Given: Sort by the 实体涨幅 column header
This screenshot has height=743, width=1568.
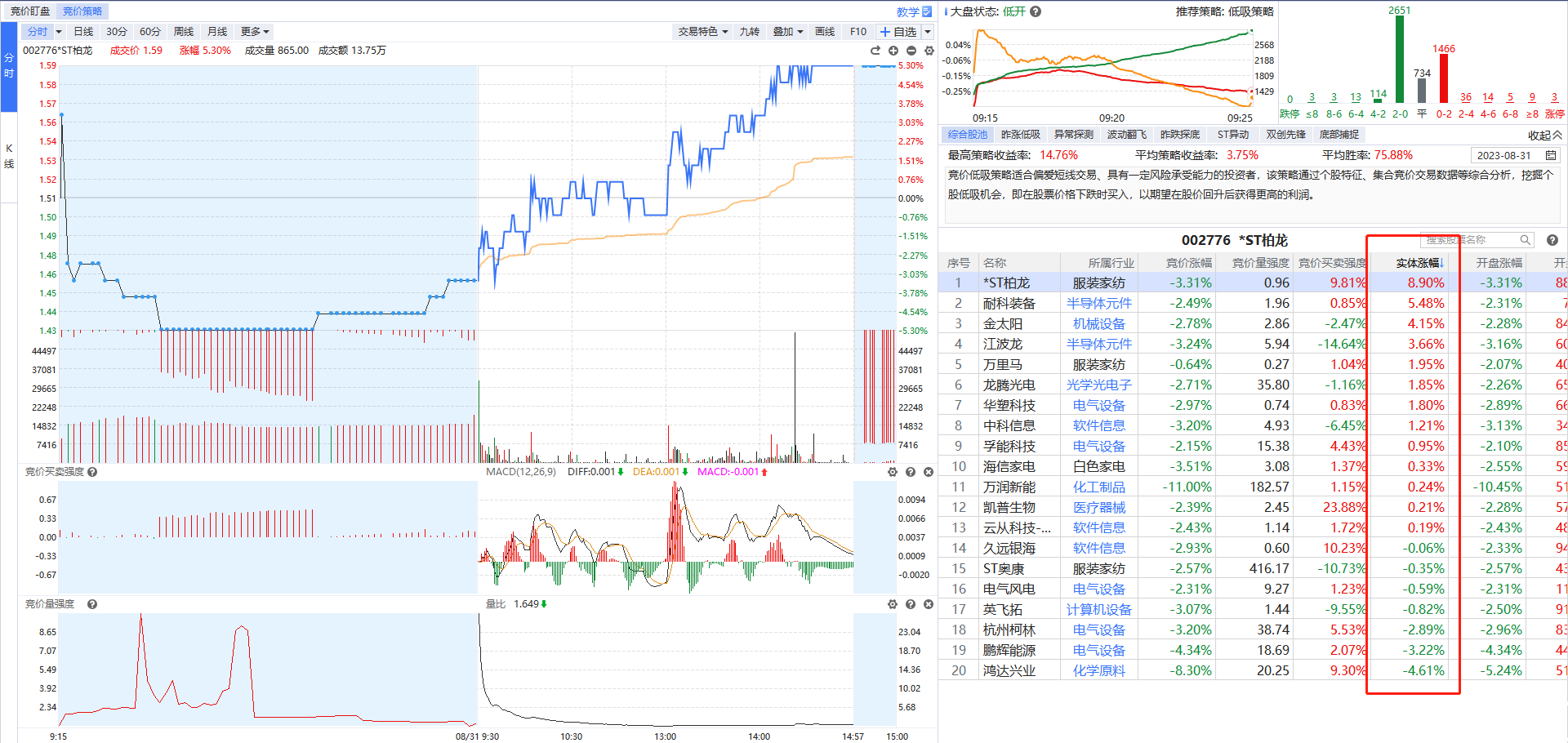Looking at the screenshot, I should (x=1419, y=263).
